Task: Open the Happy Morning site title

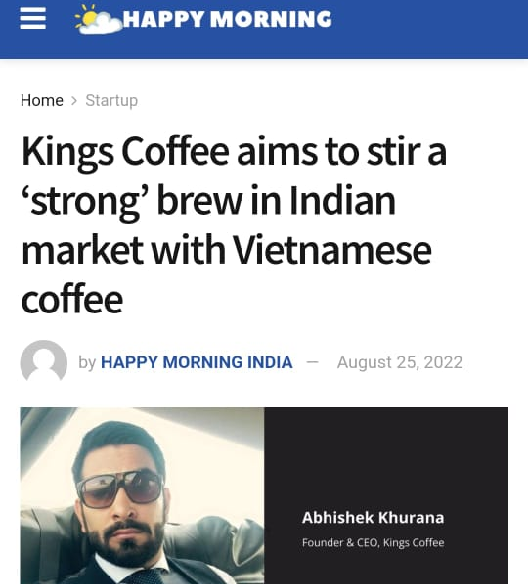Action: (x=227, y=19)
